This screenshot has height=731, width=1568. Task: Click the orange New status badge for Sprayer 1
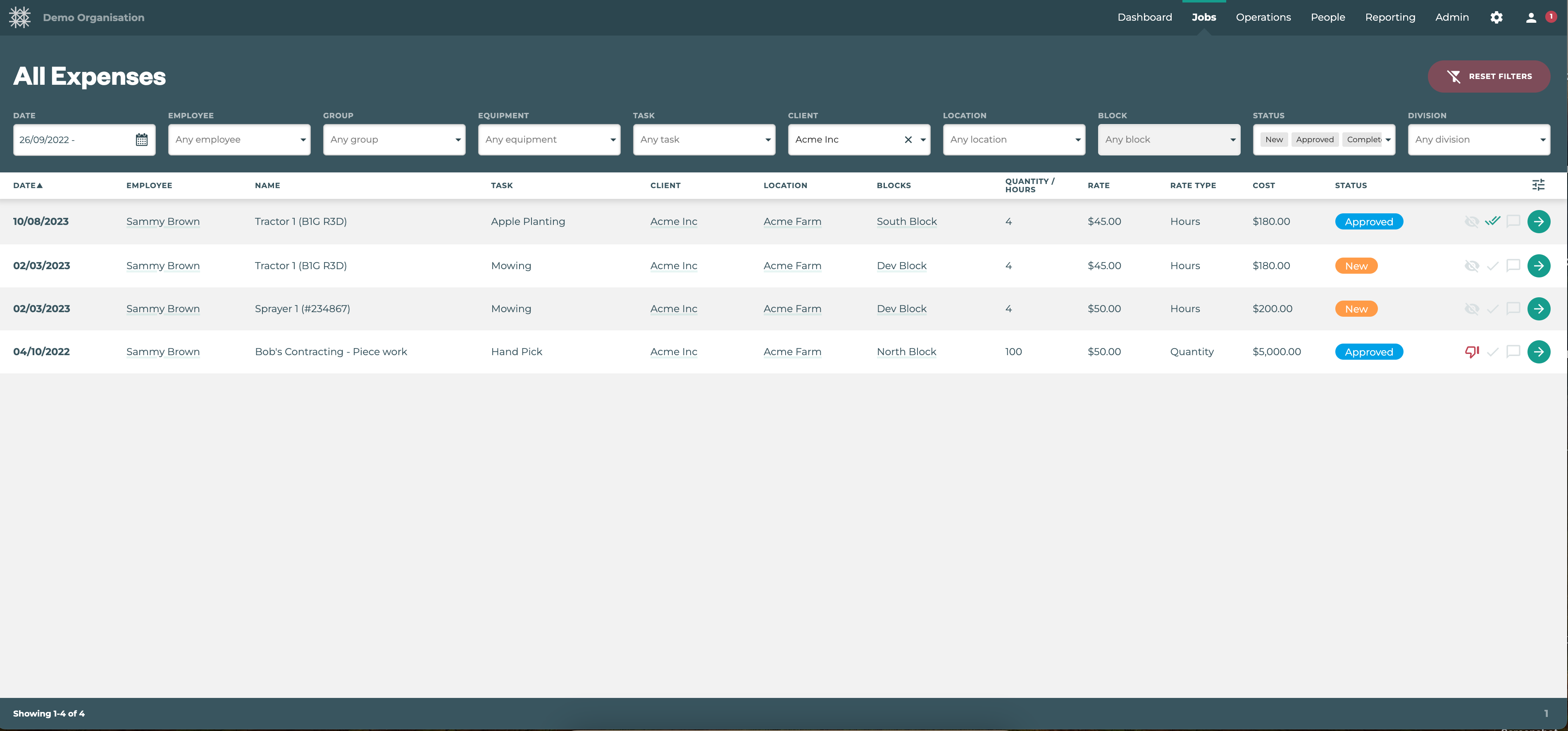[x=1356, y=309]
